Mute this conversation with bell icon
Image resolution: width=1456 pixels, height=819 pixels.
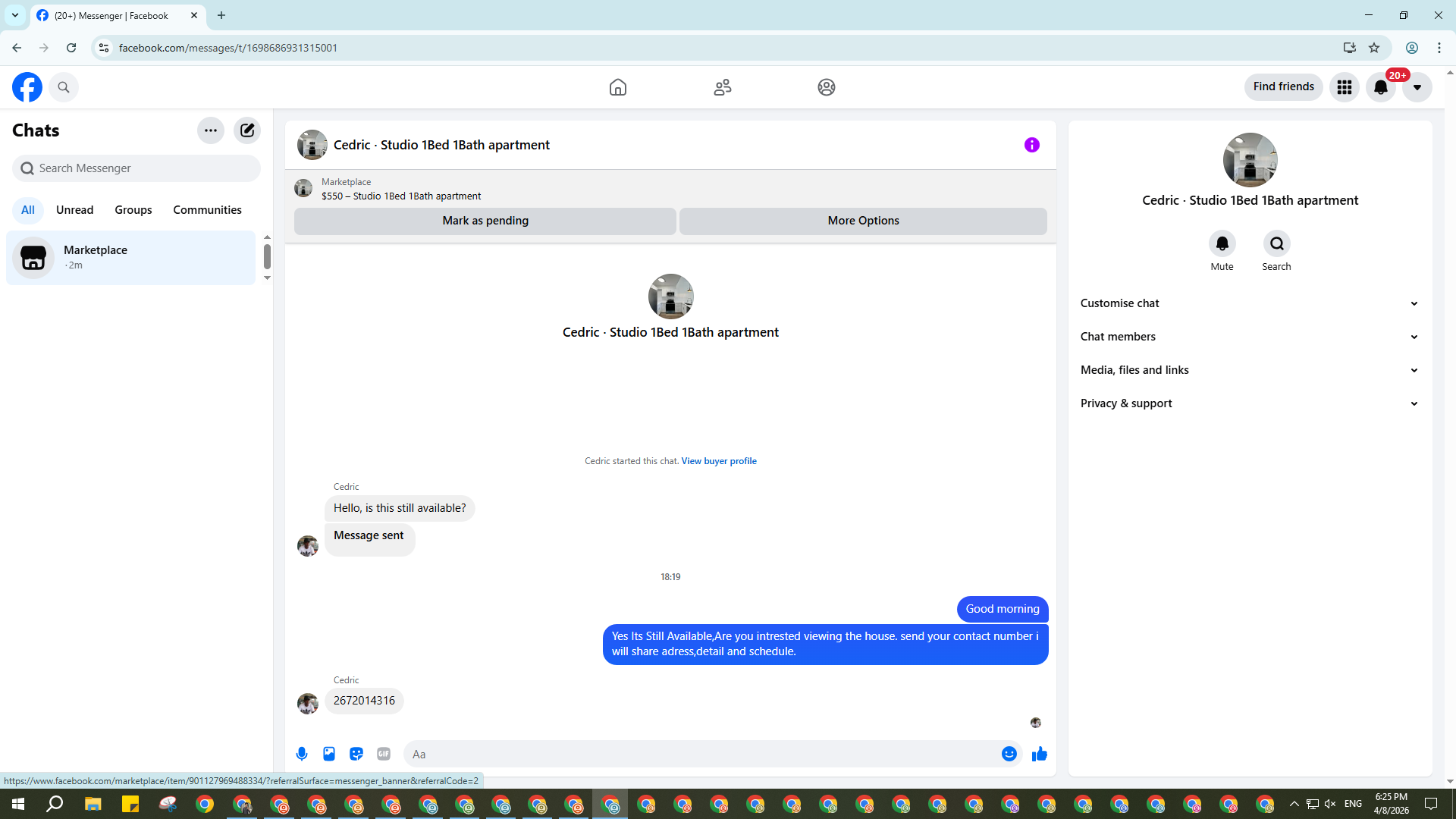(x=1222, y=243)
